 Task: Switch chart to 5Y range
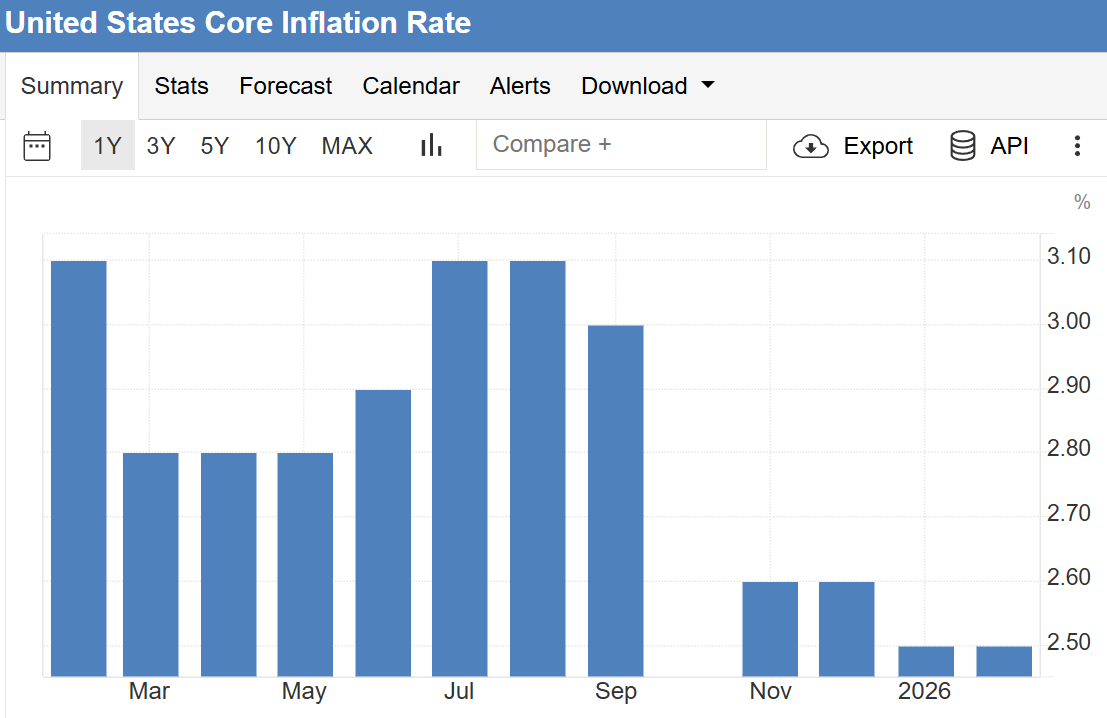(214, 146)
